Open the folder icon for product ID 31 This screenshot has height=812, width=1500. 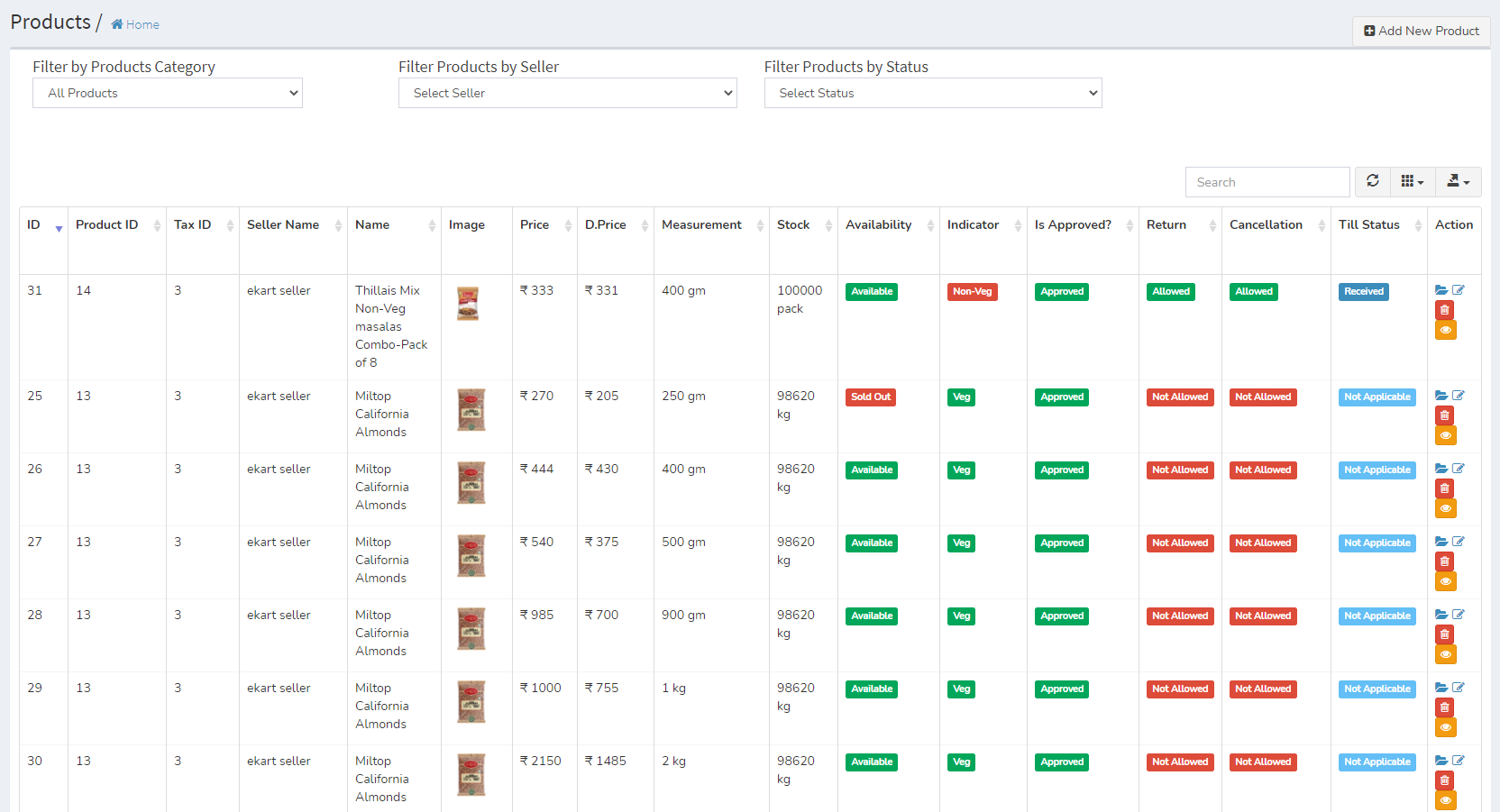(1441, 290)
